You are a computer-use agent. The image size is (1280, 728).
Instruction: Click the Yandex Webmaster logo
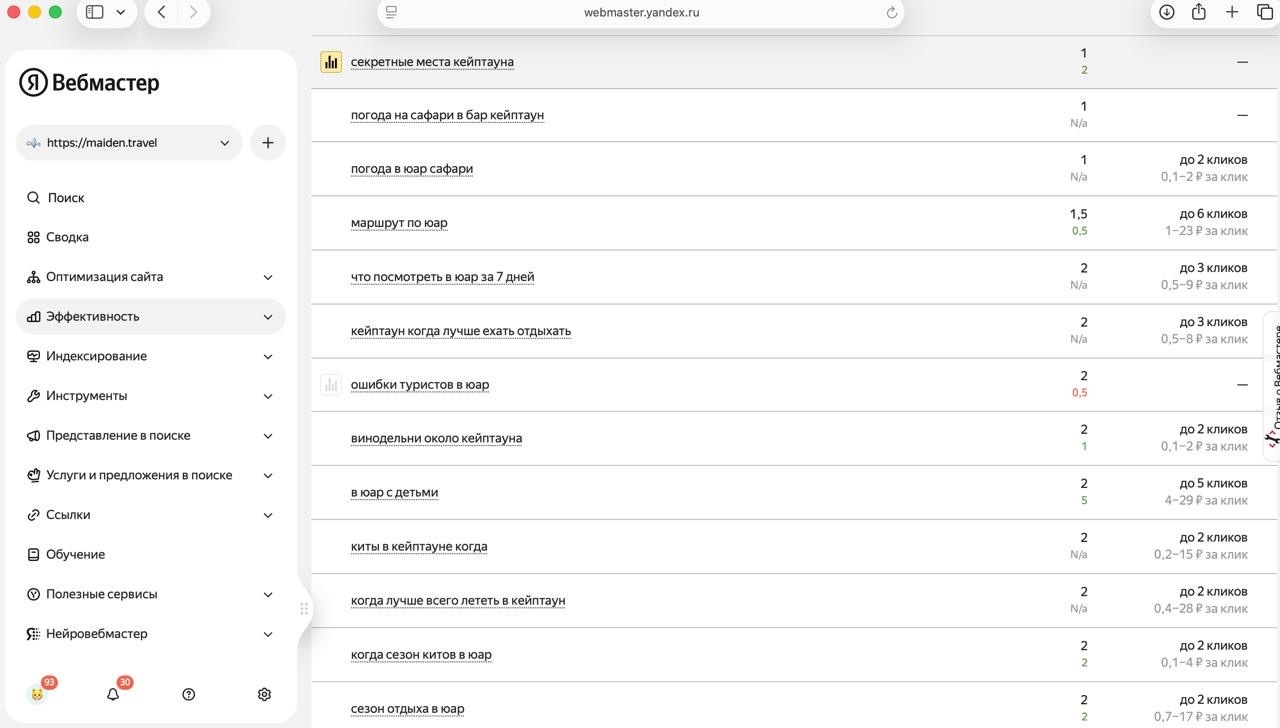[89, 82]
